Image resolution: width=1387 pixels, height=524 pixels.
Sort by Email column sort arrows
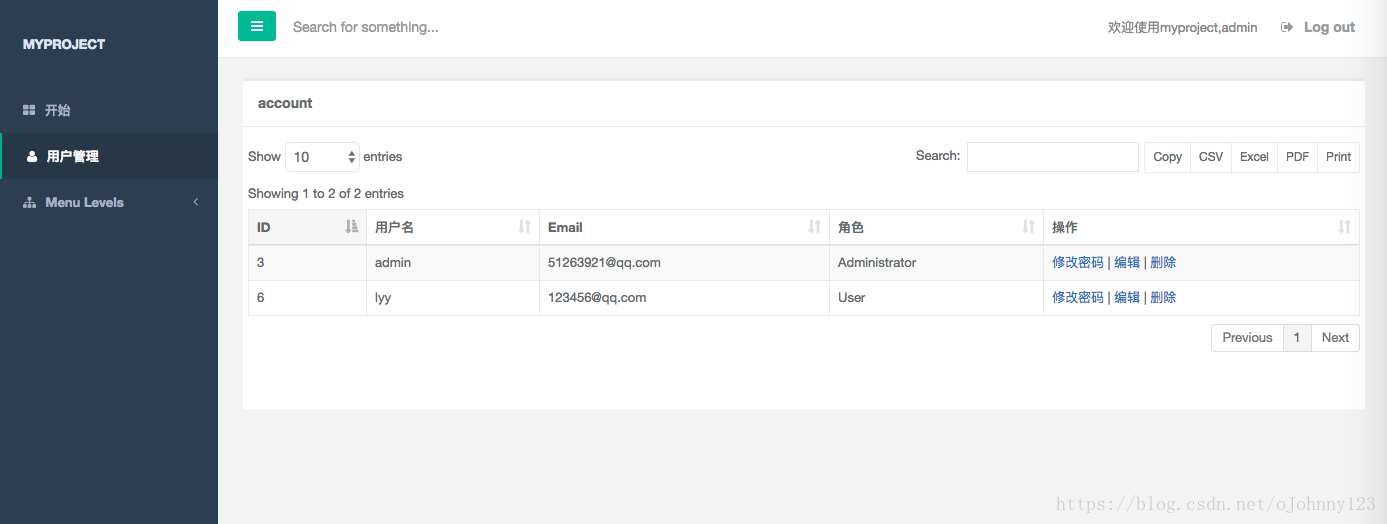click(814, 227)
